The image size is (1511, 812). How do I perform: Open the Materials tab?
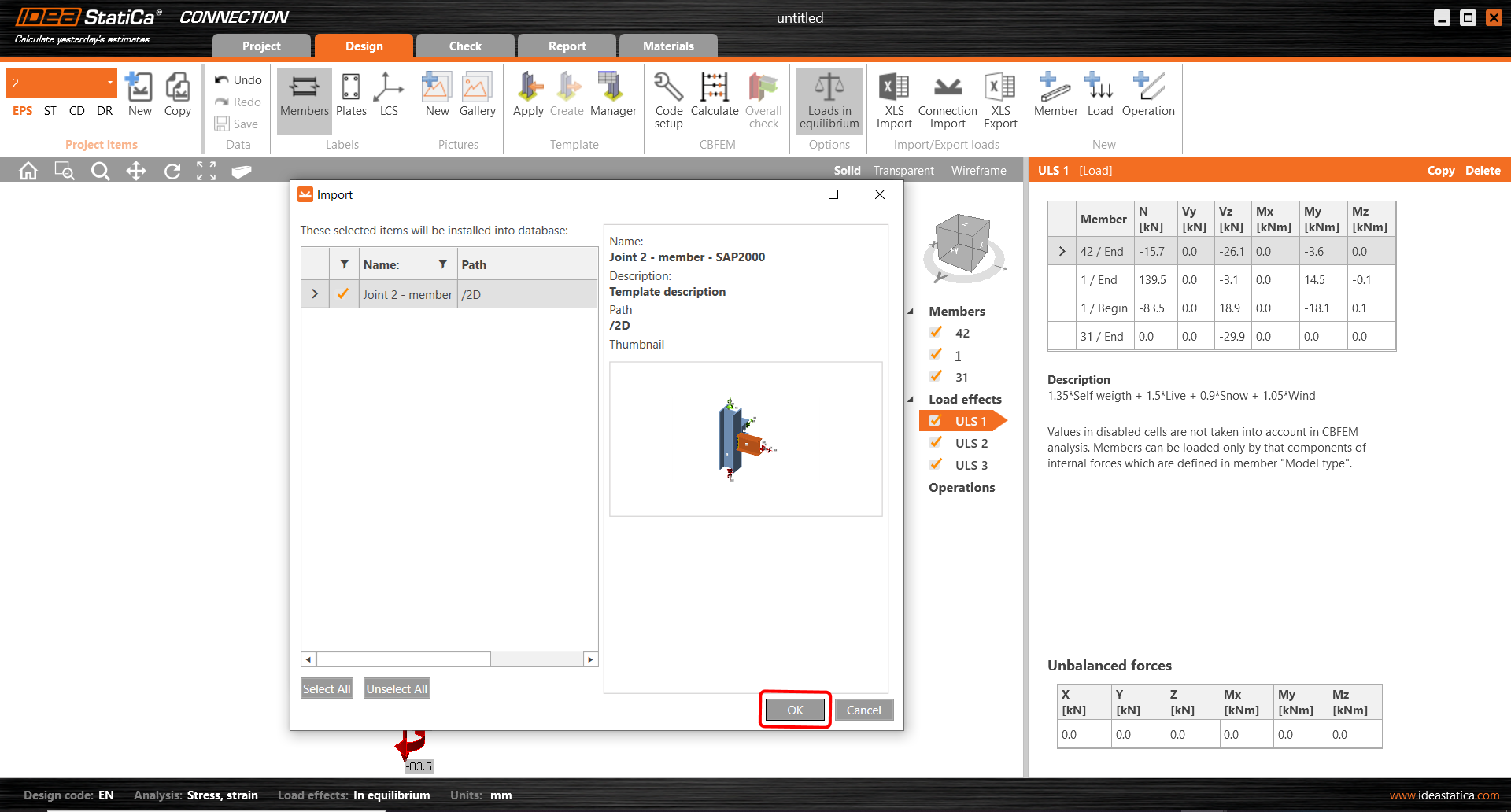668,46
